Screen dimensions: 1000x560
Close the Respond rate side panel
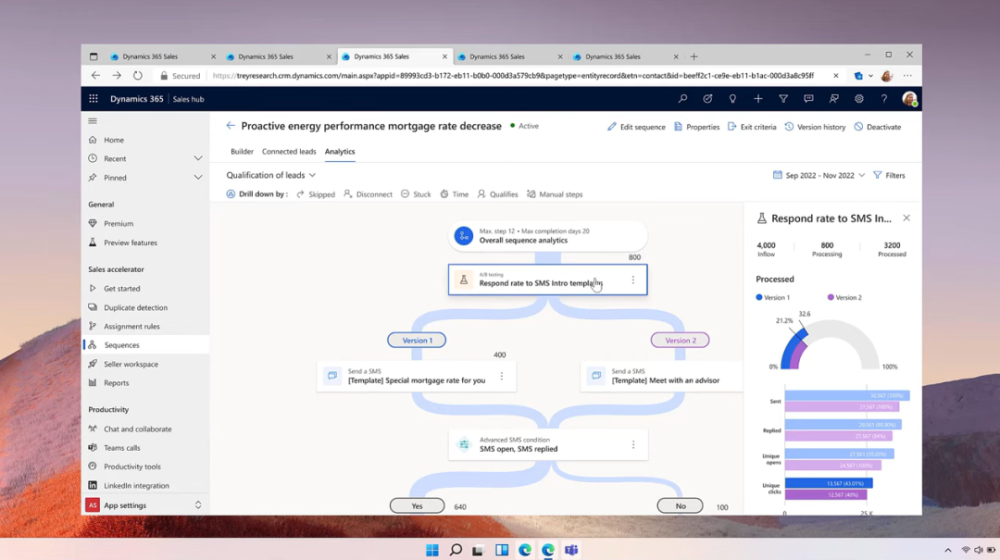click(906, 218)
